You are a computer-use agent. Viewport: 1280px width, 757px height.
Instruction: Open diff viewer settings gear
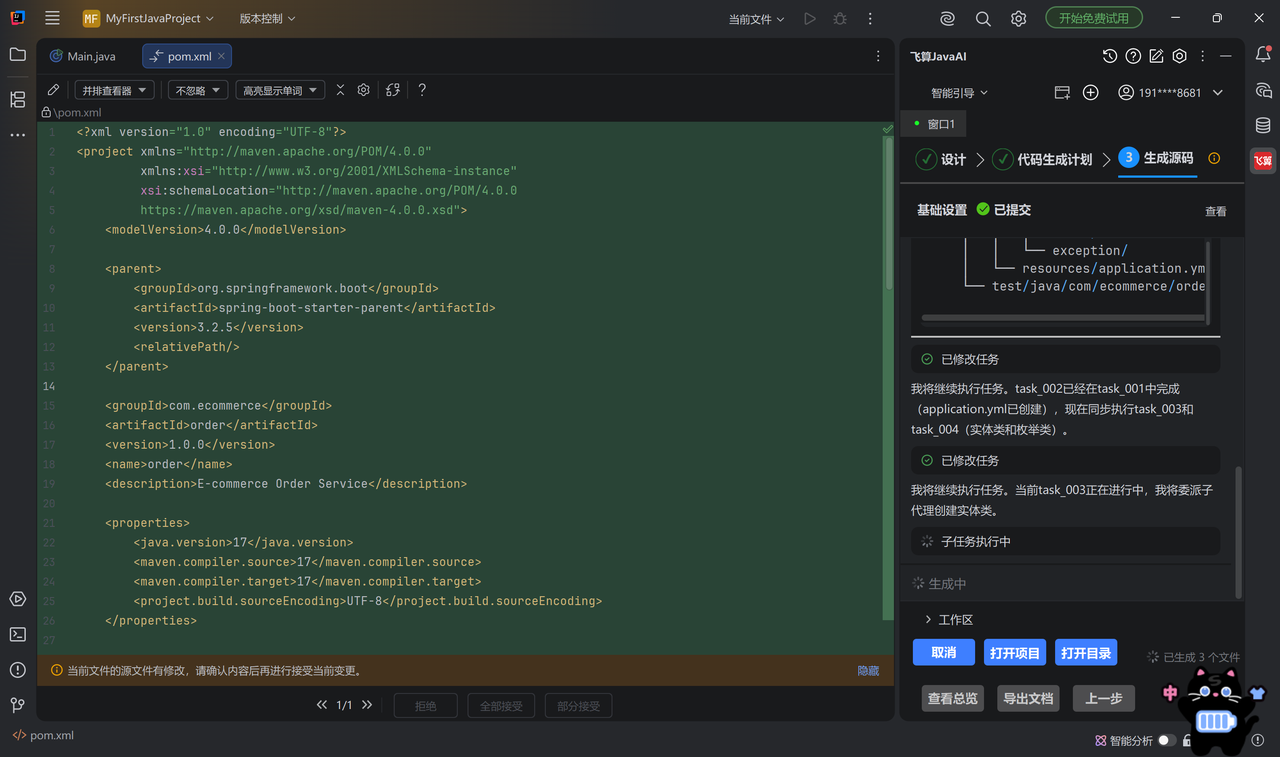tap(364, 90)
